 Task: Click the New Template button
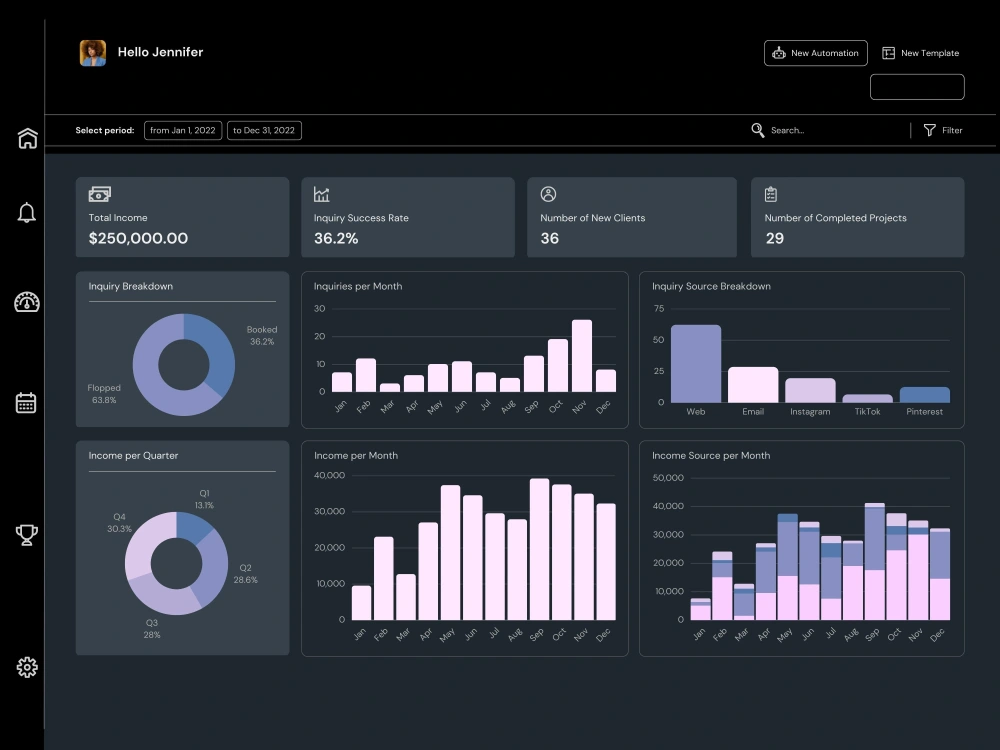921,53
